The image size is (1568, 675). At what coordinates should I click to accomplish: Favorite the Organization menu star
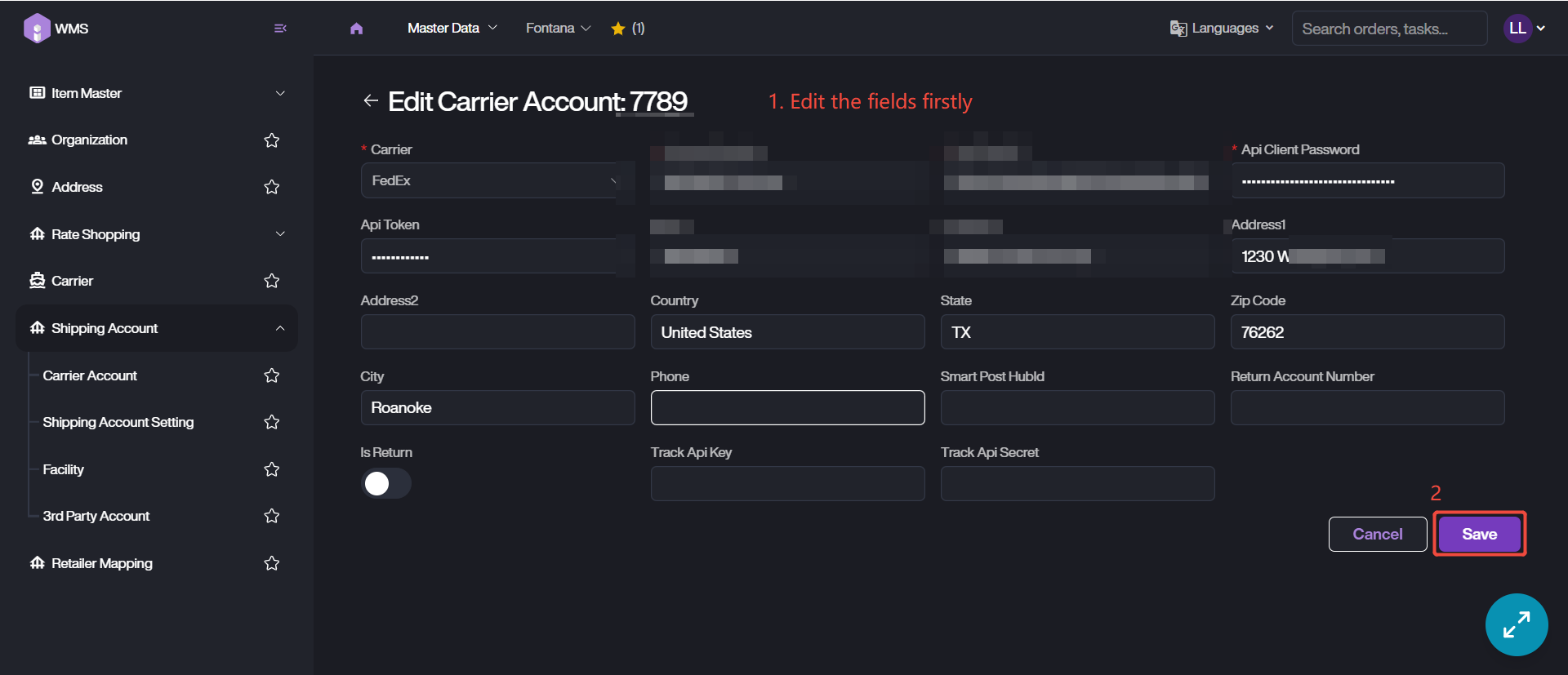(272, 140)
